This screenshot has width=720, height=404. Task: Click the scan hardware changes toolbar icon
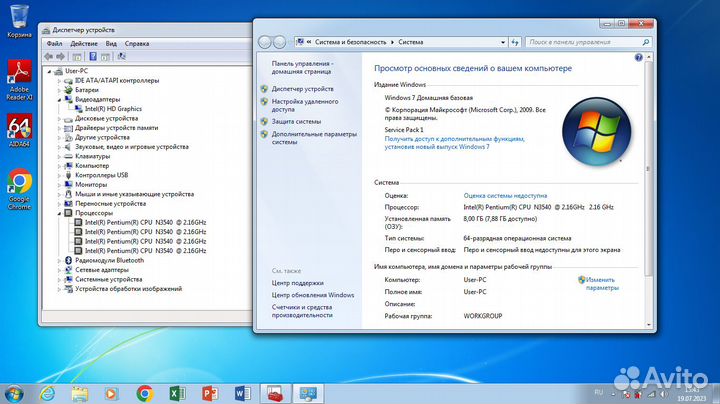[122, 56]
